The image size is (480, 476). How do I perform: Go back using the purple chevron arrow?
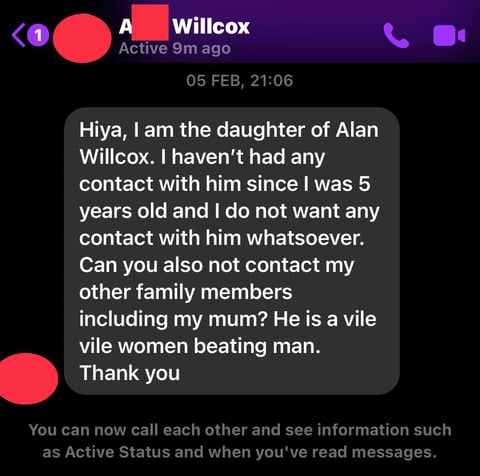click(x=18, y=35)
